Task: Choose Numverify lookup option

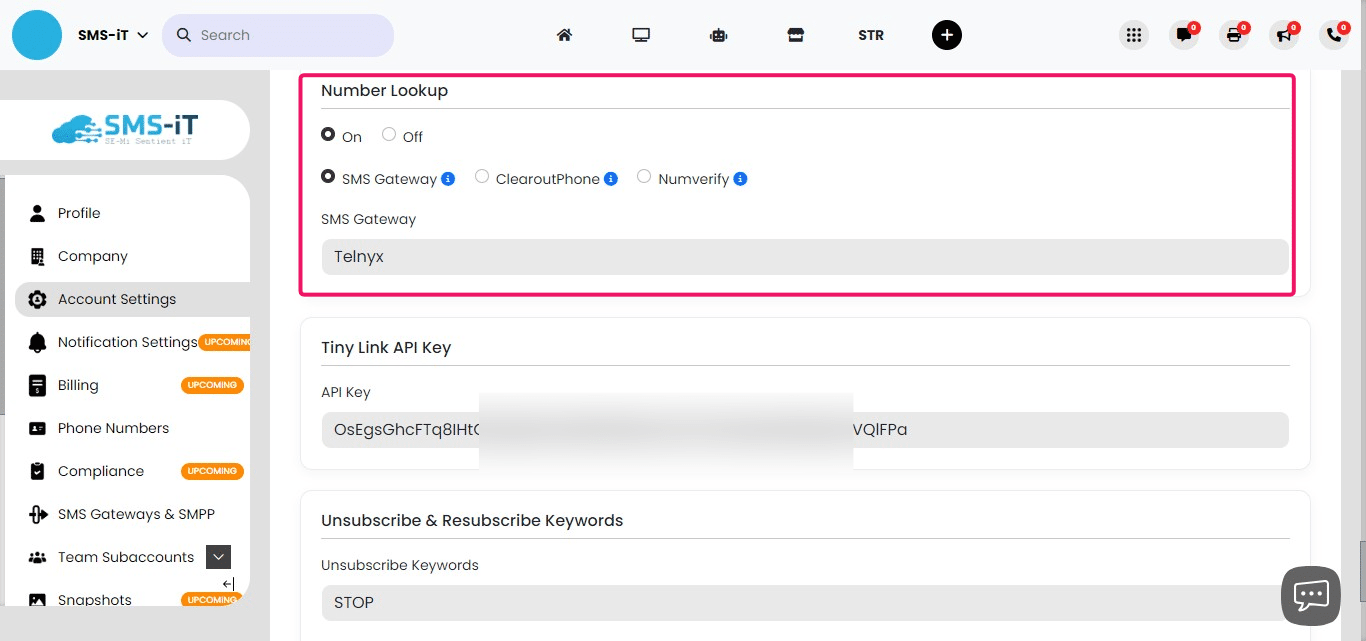Action: point(644,176)
